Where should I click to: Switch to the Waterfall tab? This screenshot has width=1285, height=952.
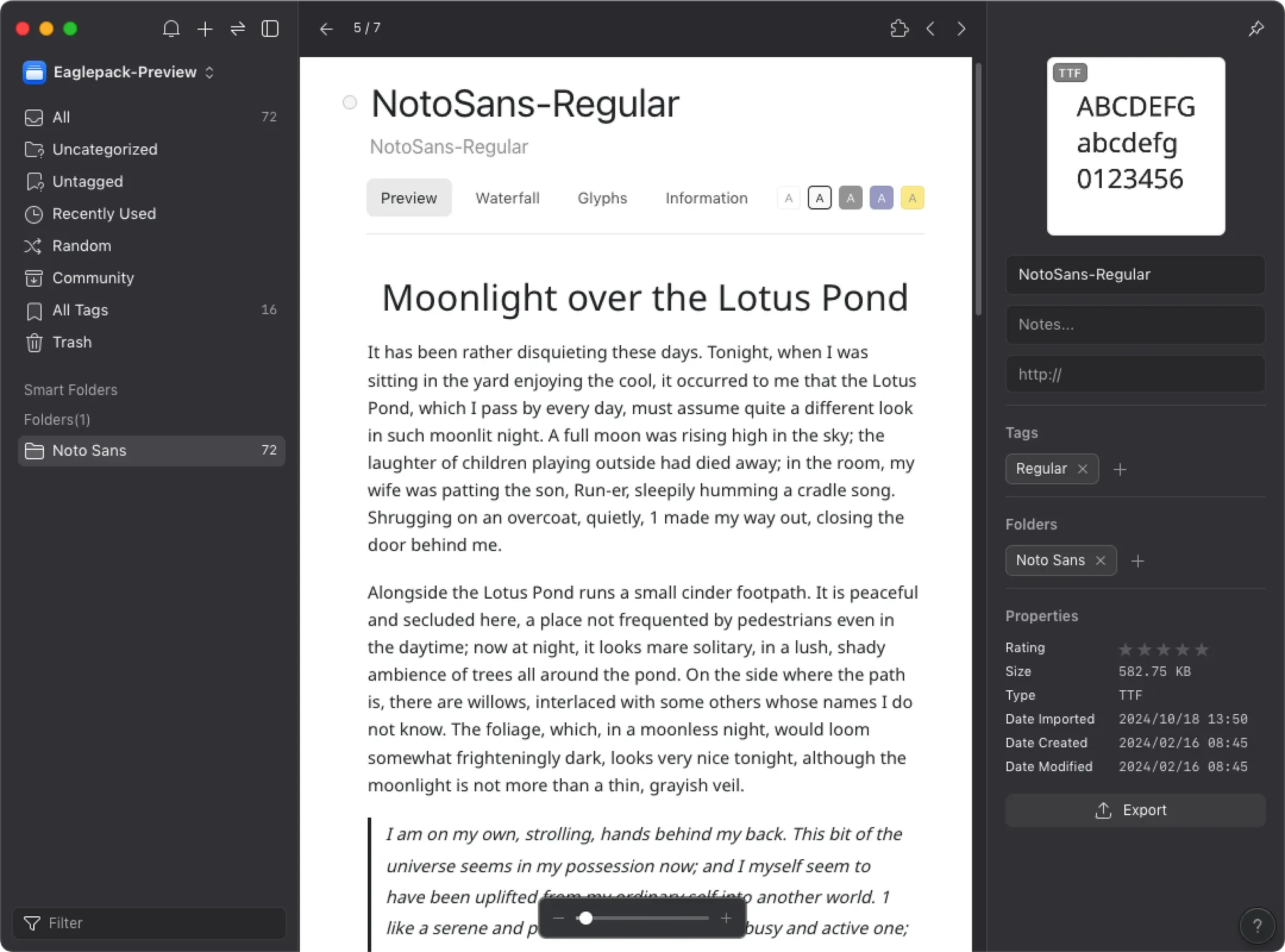pos(507,198)
